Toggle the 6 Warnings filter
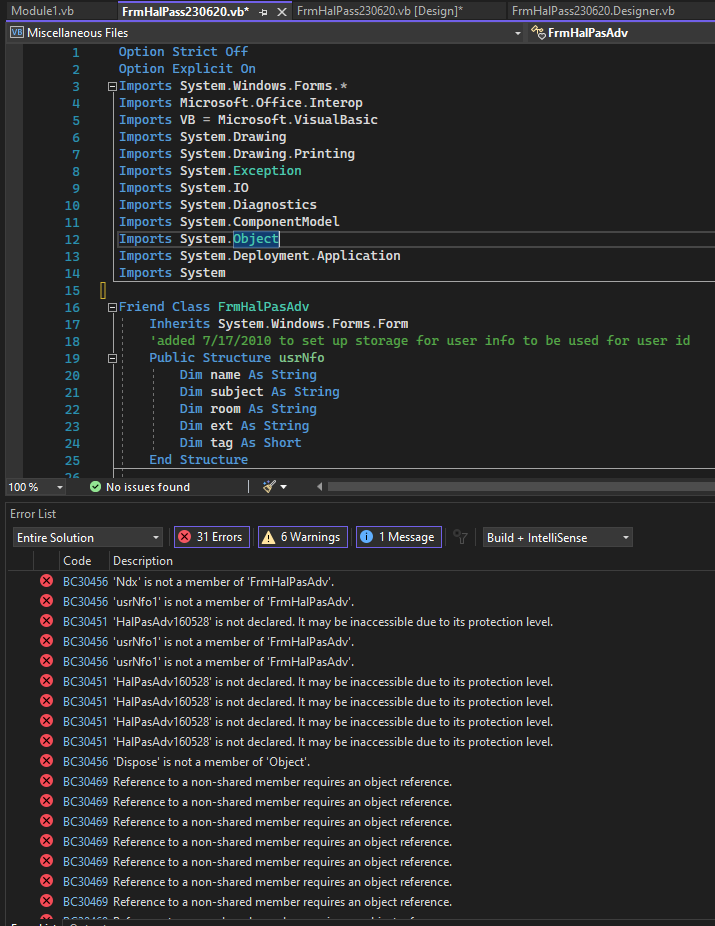This screenshot has height=926, width=715. click(x=302, y=537)
